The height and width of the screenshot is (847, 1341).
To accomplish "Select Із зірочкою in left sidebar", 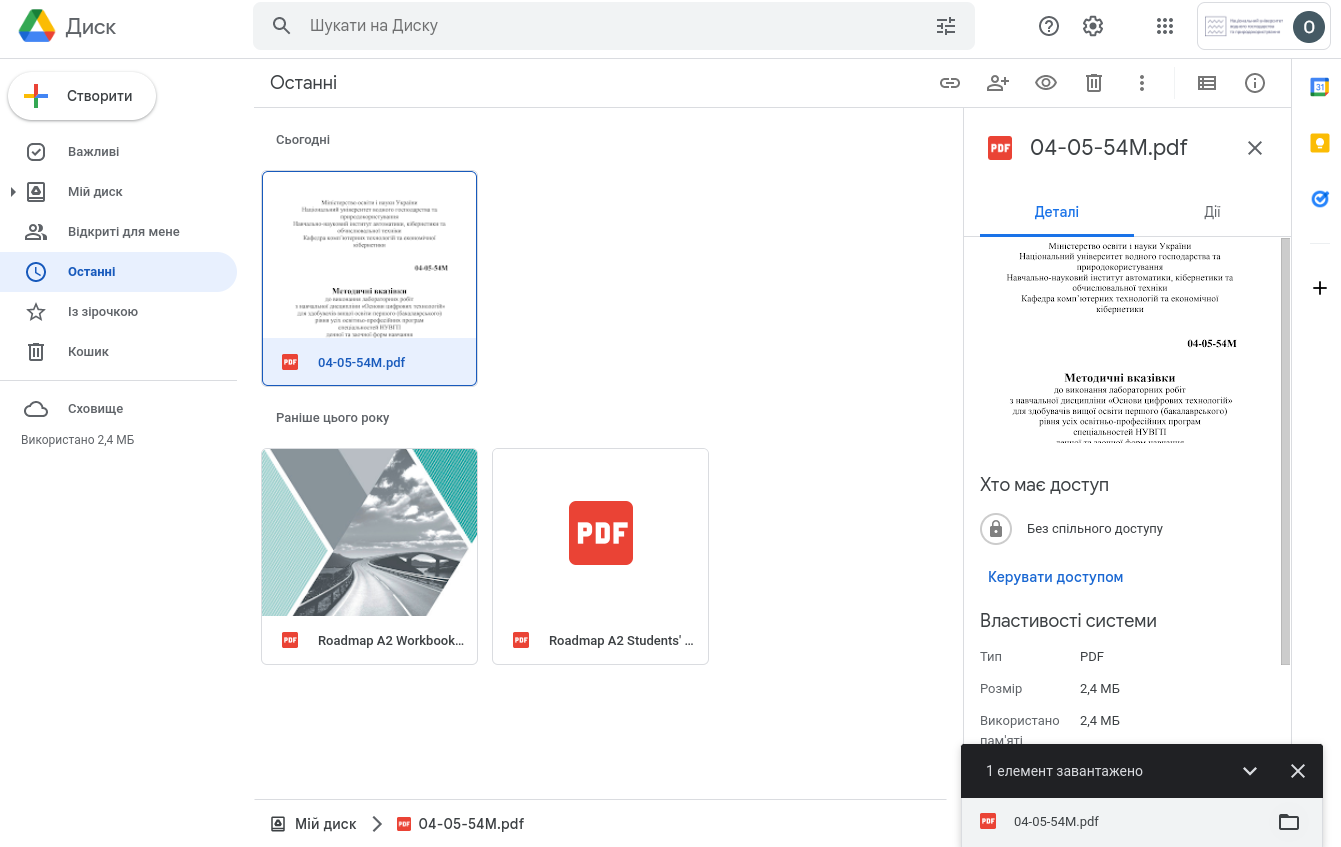I will [x=102, y=312].
